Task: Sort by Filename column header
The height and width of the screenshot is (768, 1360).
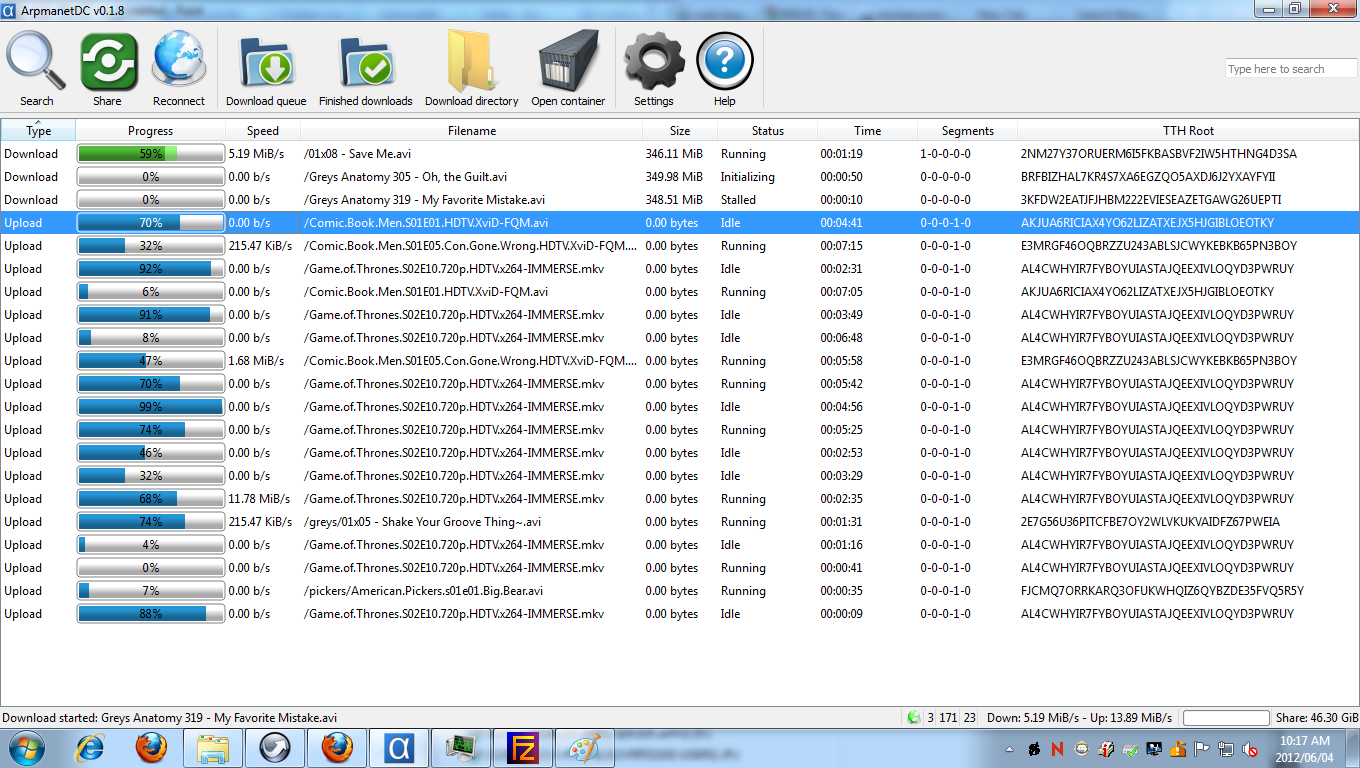Action: [471, 131]
